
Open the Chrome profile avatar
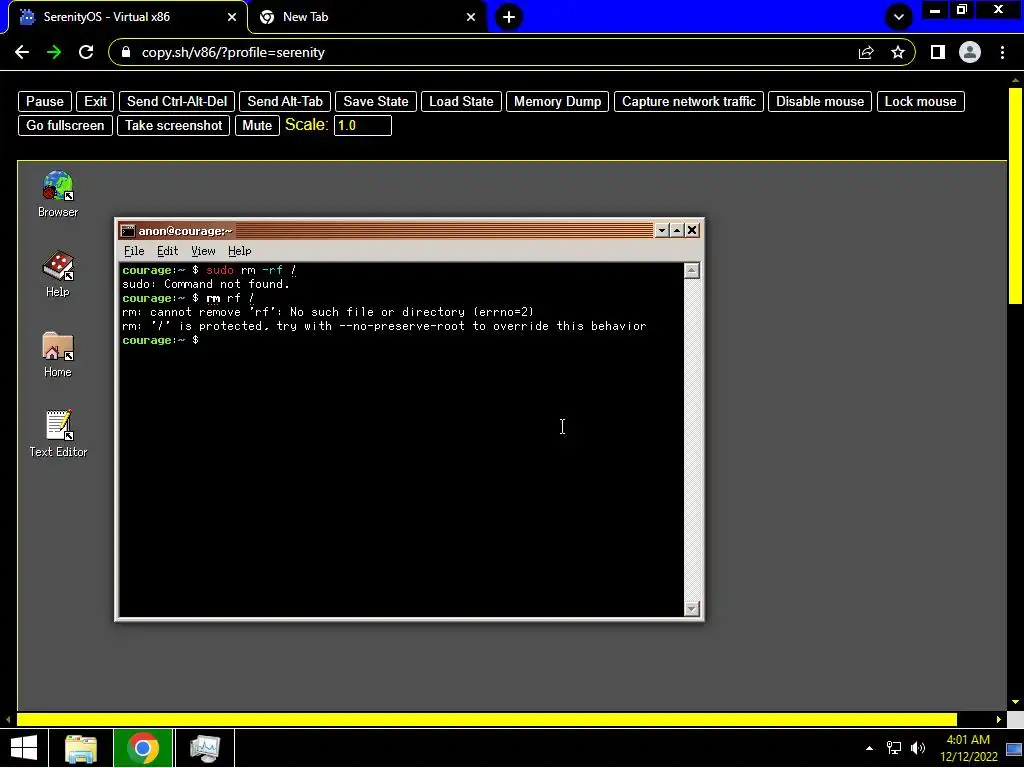(x=970, y=52)
